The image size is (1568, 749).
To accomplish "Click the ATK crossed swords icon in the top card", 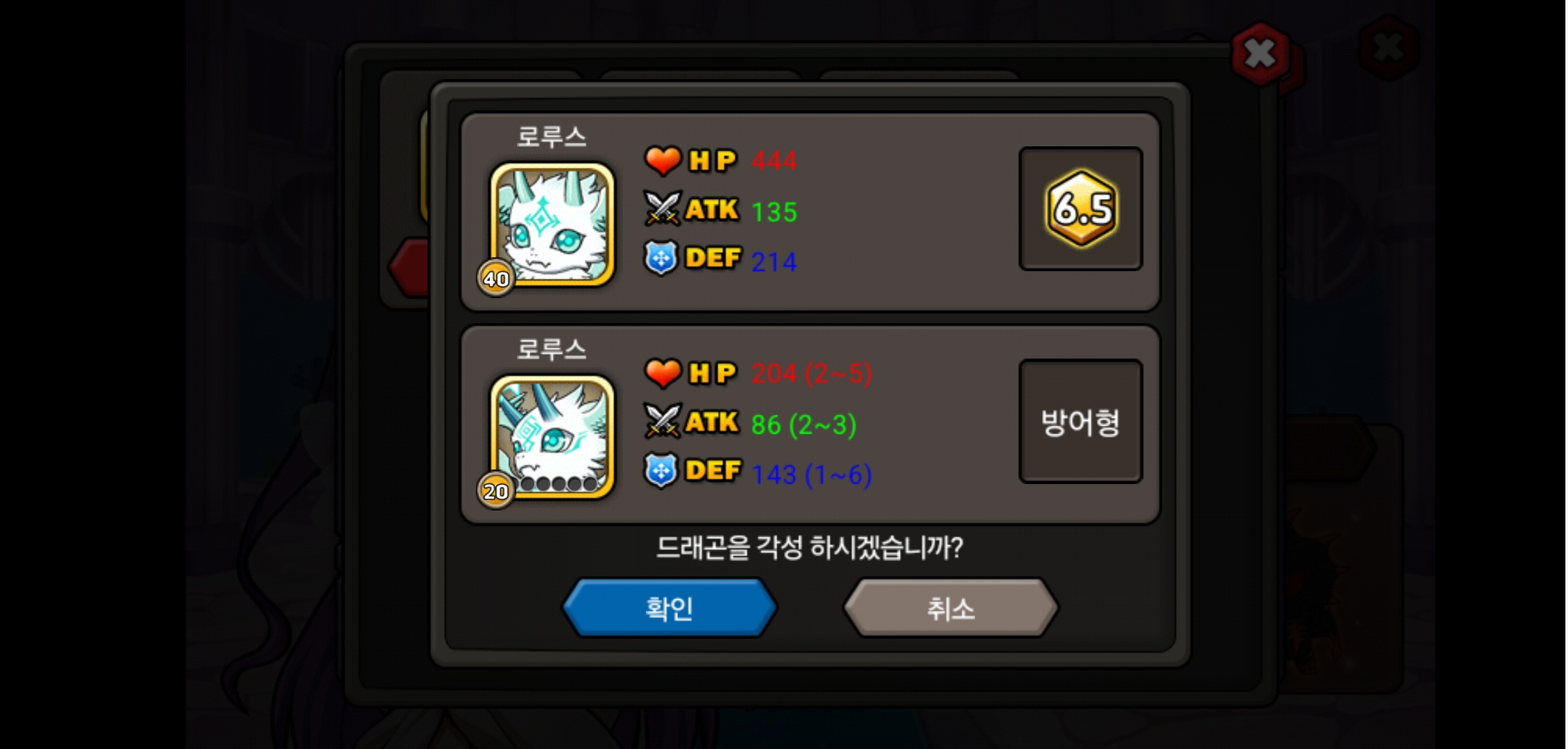I will pos(663,209).
